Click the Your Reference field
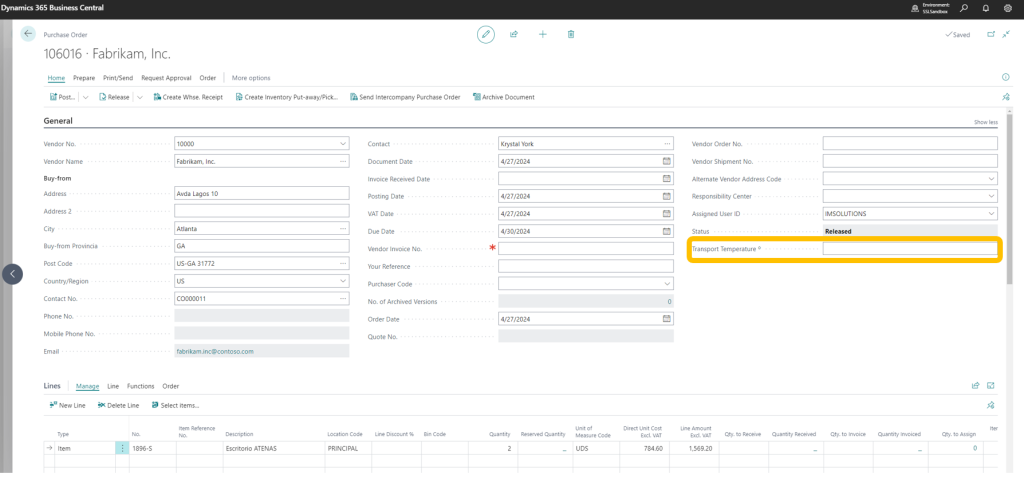 [586, 266]
